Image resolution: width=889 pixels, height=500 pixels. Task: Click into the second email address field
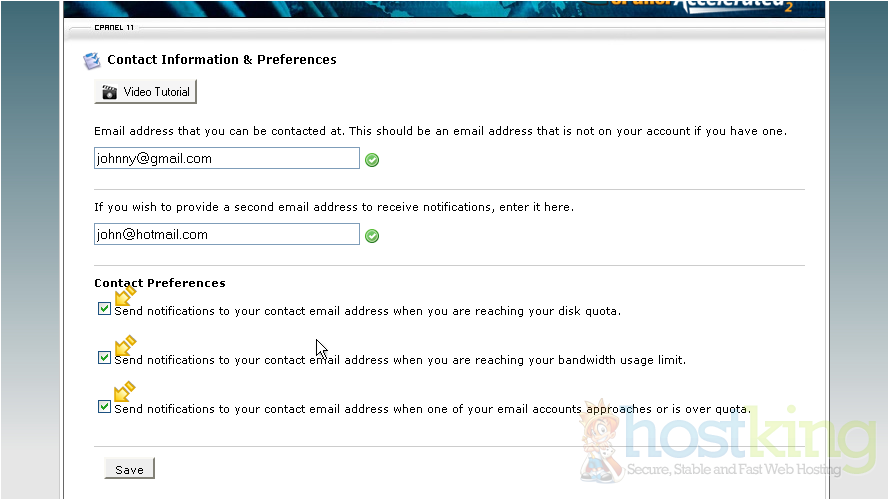coord(226,235)
